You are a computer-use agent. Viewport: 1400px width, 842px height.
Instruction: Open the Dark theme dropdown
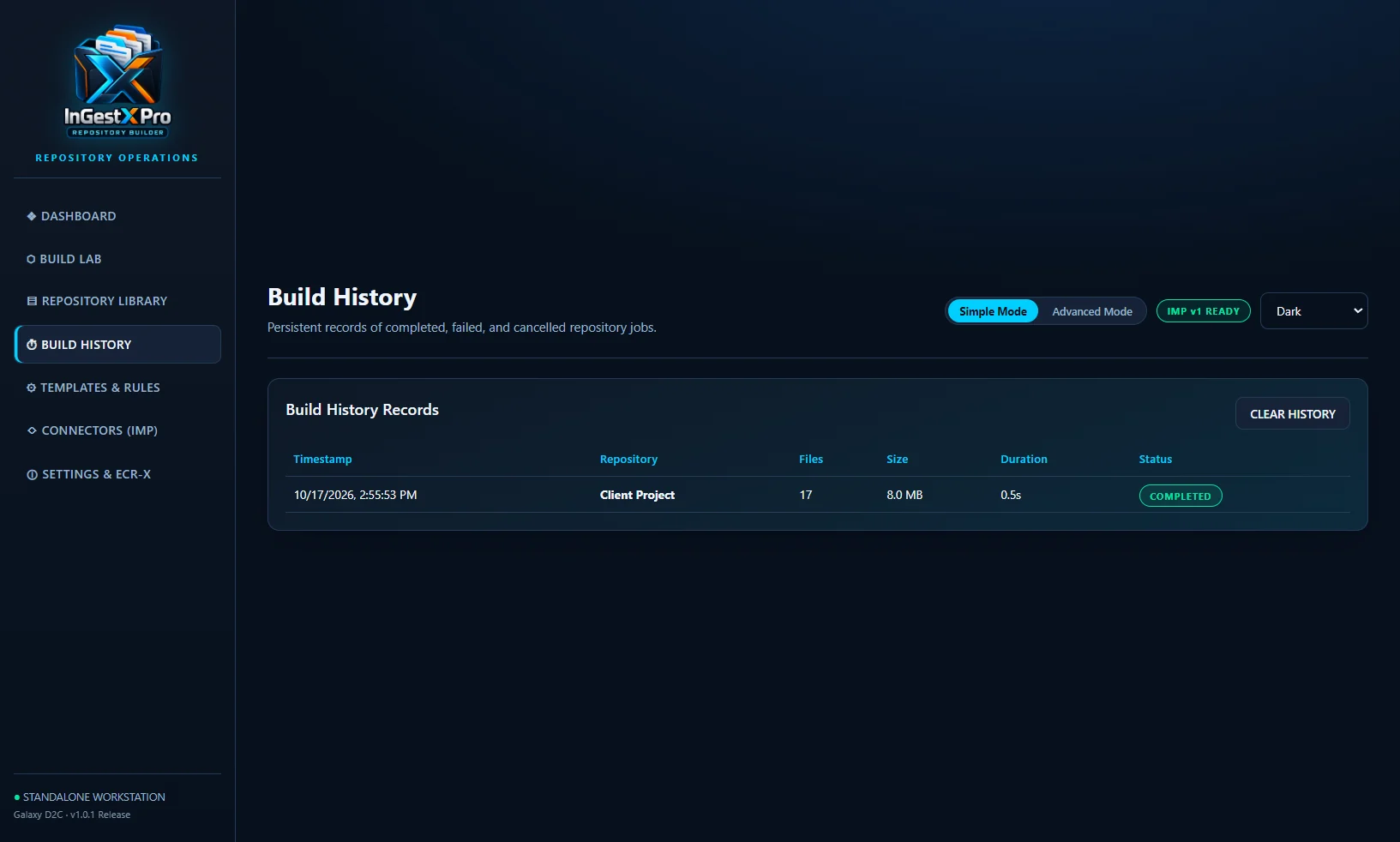[1313, 310]
